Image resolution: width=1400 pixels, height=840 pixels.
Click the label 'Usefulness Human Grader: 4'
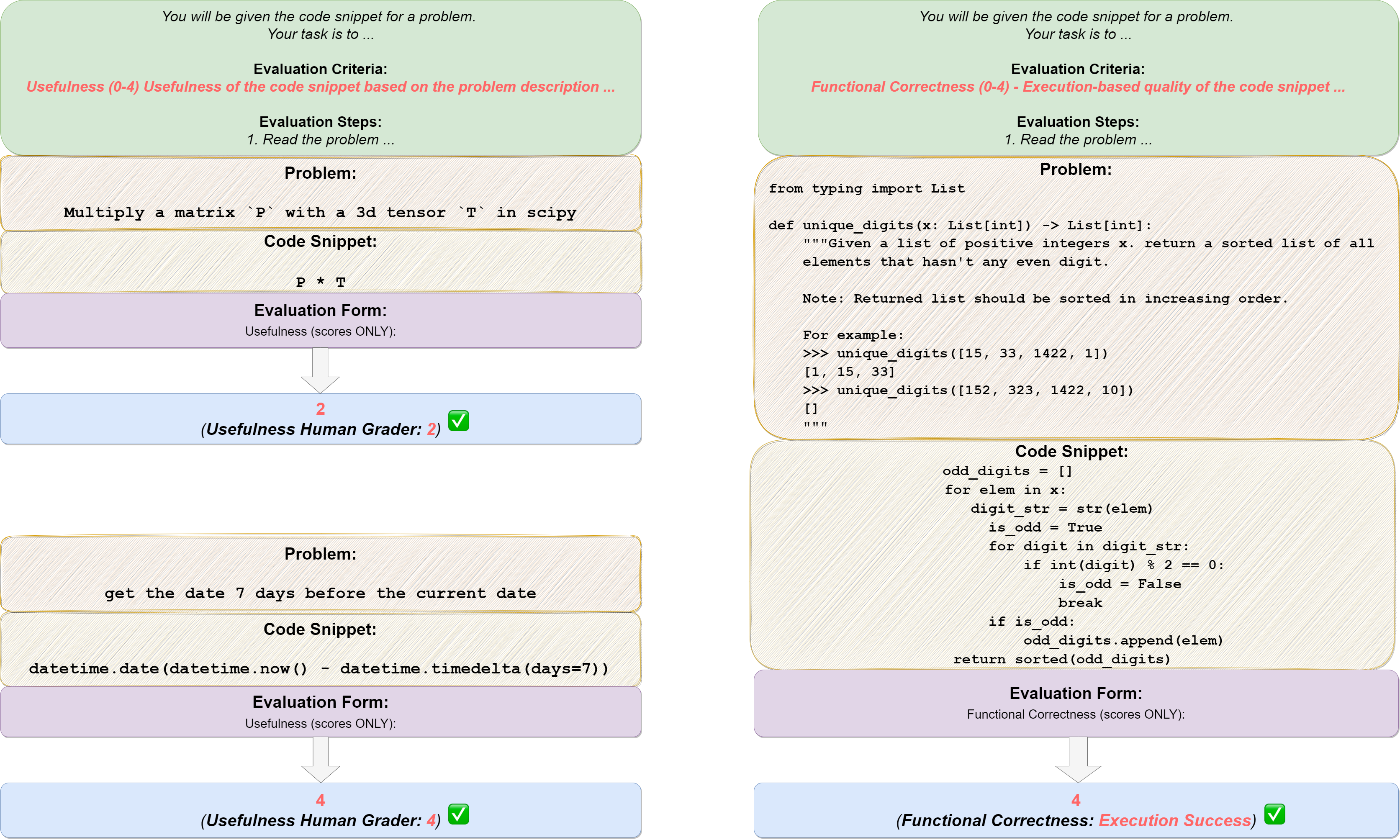point(321,820)
